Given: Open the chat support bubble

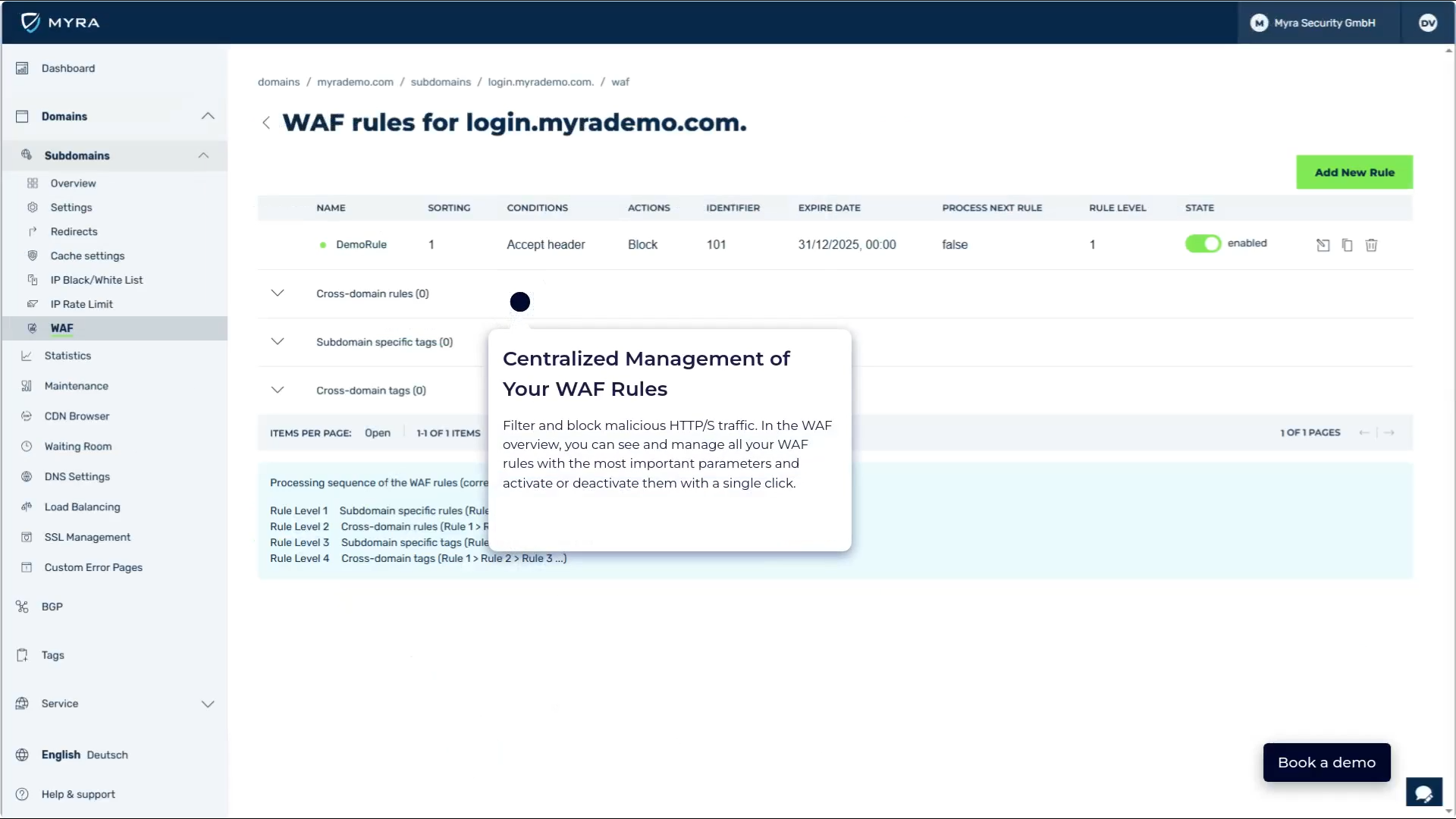Looking at the screenshot, I should point(1424,792).
